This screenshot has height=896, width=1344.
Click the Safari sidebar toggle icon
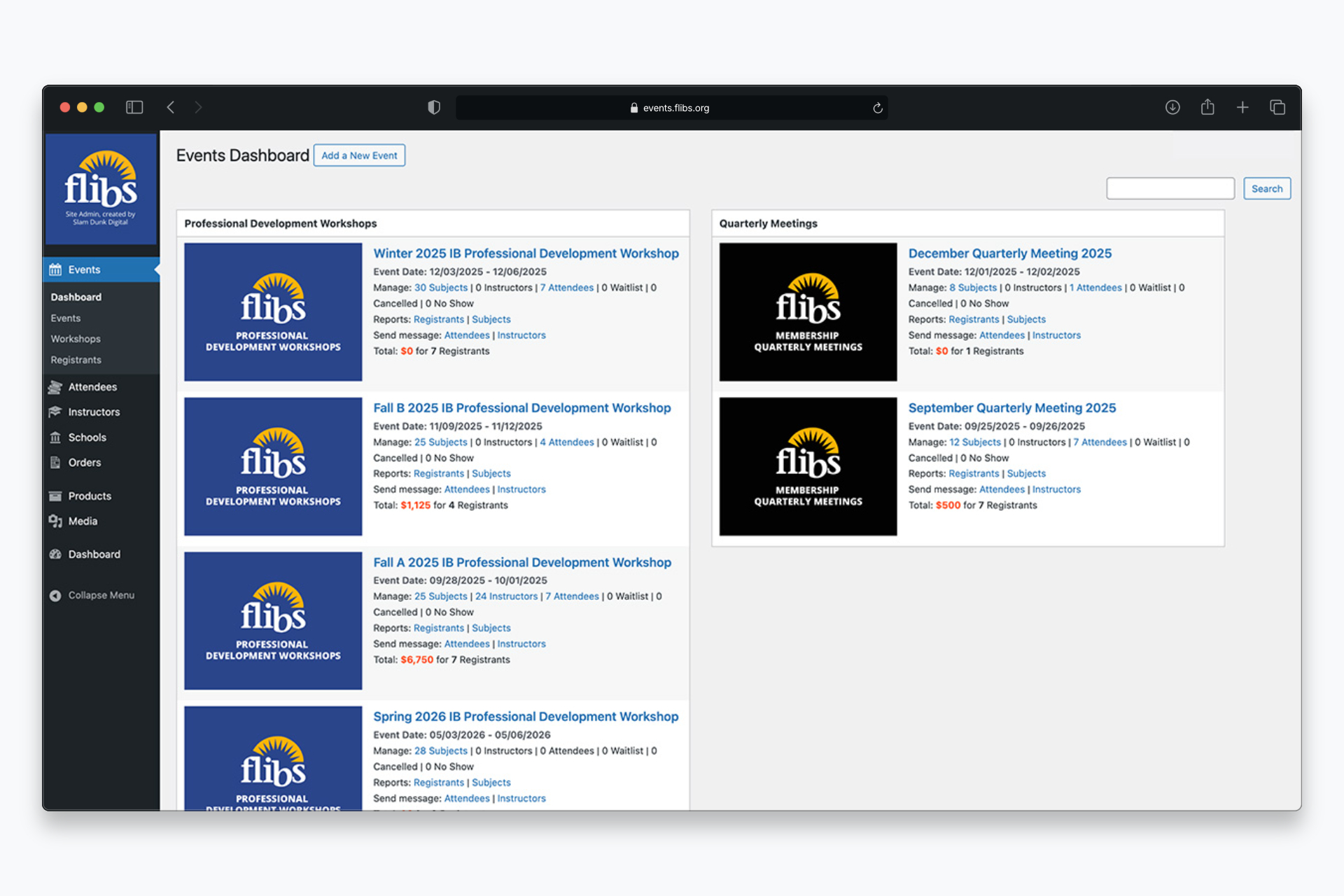coord(134,107)
